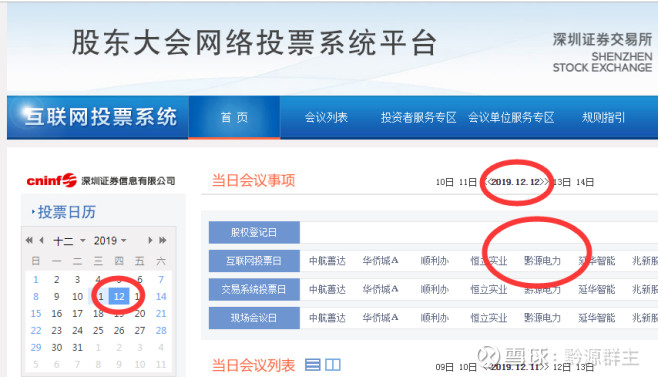Go to next year in voting calendar
Viewport: 659px width, 377px height.
pos(163,240)
